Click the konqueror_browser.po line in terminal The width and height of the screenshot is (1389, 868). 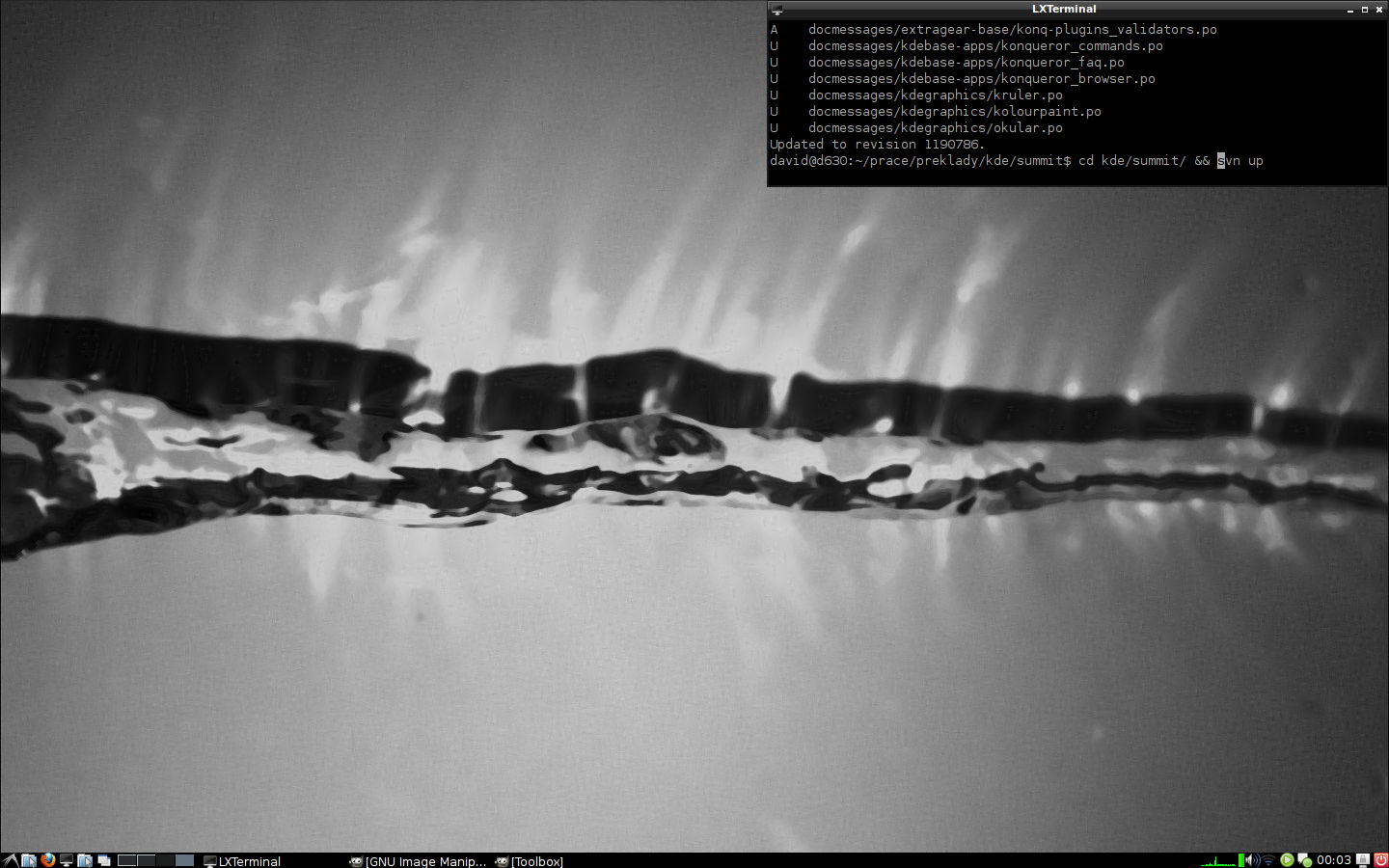pos(963,79)
